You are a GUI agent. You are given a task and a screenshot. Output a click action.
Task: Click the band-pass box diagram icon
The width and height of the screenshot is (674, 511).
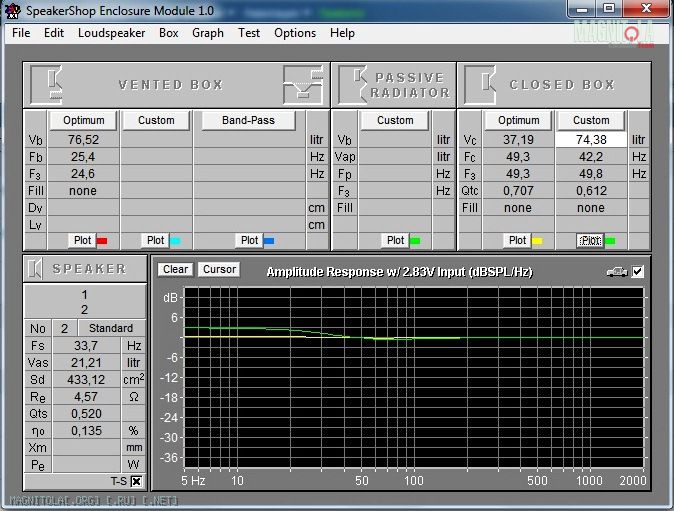click(303, 85)
